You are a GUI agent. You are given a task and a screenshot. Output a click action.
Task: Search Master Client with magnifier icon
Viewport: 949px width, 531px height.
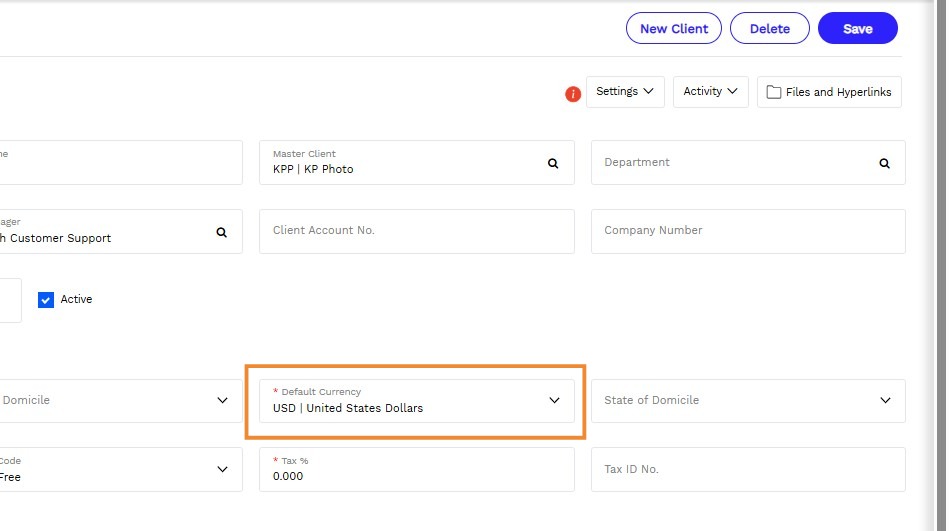tap(553, 163)
